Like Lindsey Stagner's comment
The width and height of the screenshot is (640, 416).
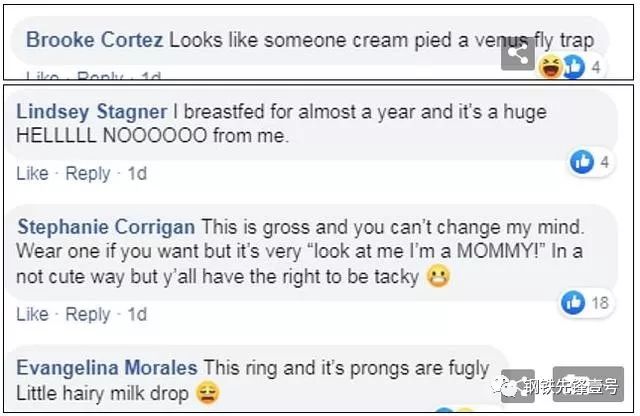(x=32, y=174)
